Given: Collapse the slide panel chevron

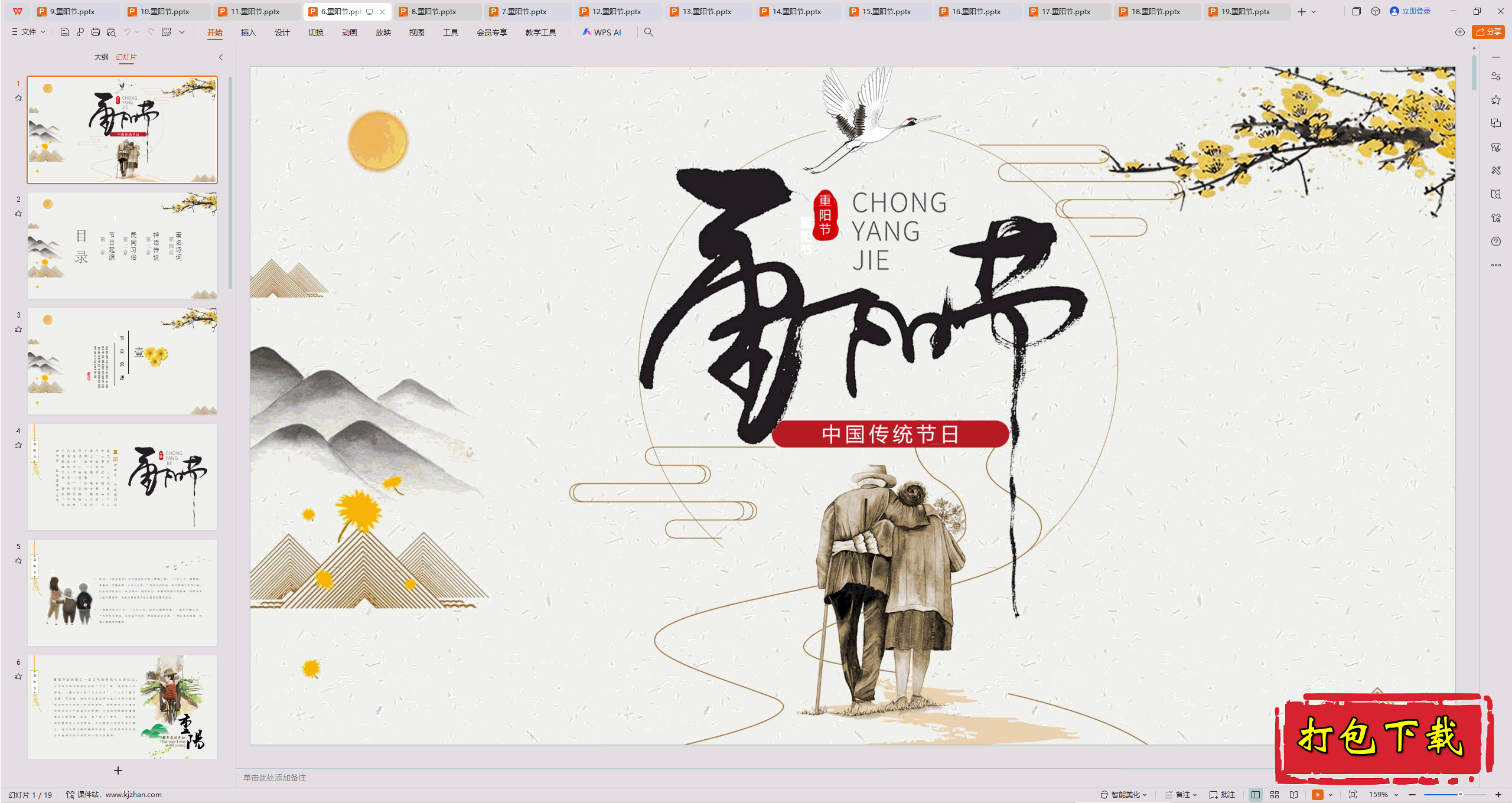Looking at the screenshot, I should [221, 57].
